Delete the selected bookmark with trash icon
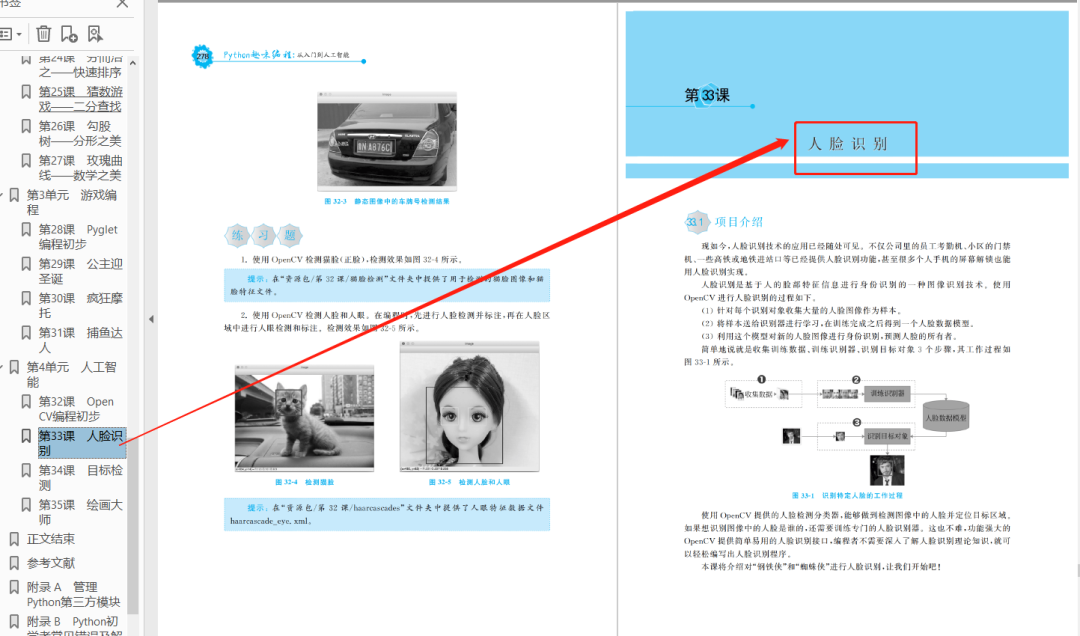 pyautogui.click(x=43, y=34)
